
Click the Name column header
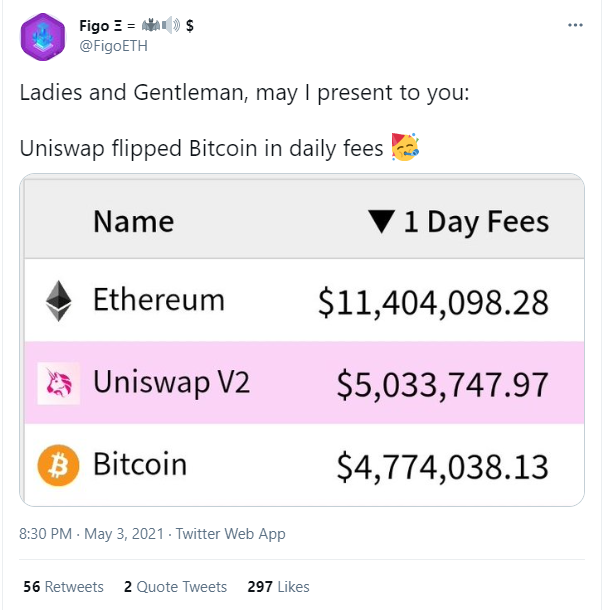click(x=133, y=221)
